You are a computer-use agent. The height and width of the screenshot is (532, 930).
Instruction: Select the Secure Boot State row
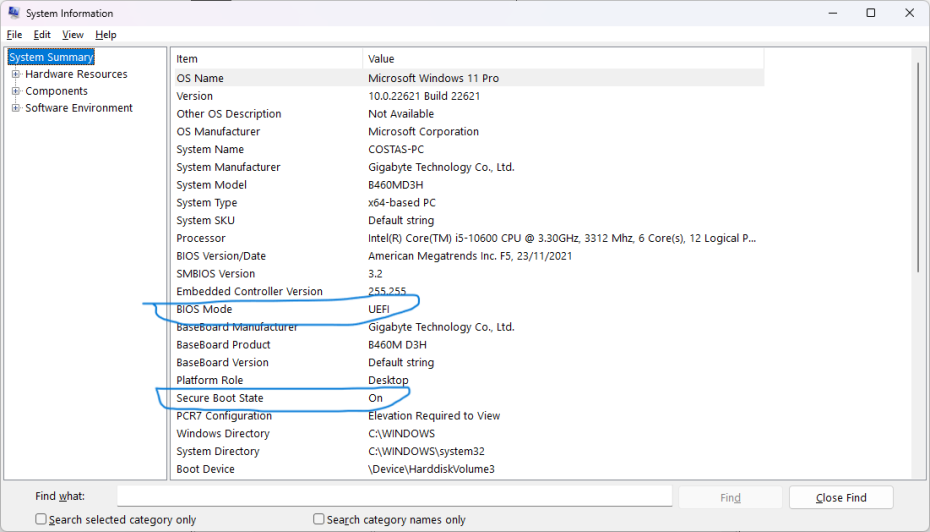click(468, 399)
